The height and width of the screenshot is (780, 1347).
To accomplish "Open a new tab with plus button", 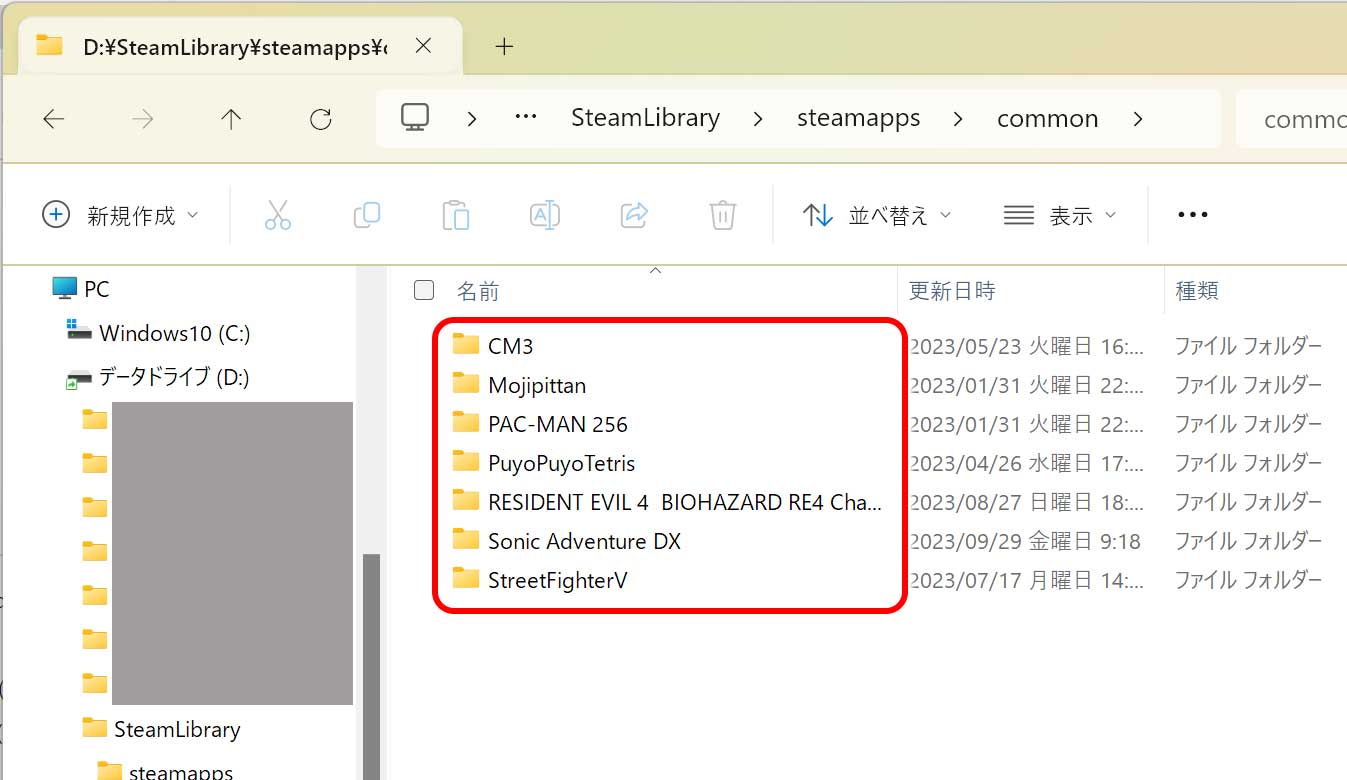I will click(x=505, y=46).
